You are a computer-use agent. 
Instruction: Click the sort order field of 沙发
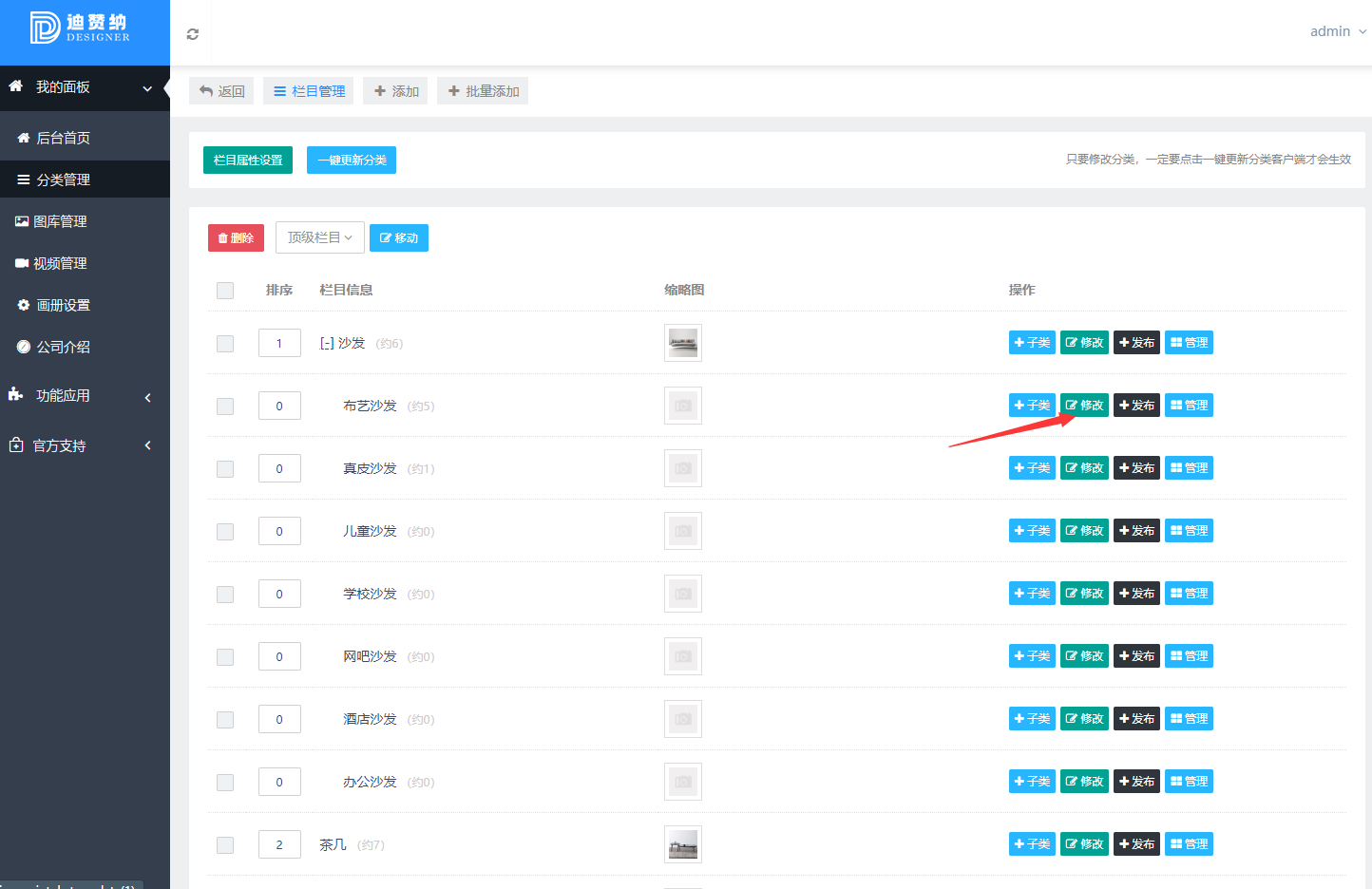pos(279,343)
